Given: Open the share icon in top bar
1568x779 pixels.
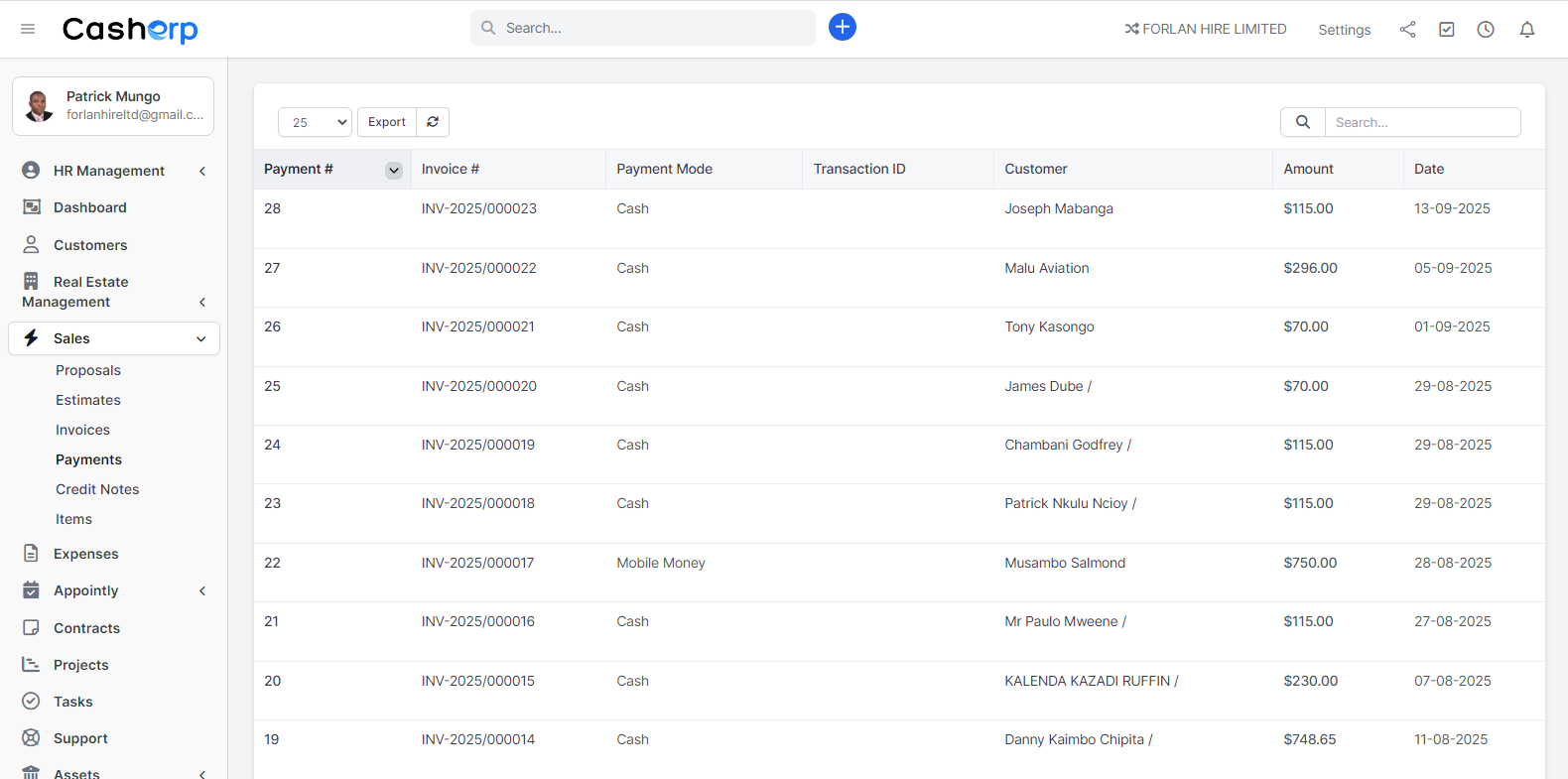Looking at the screenshot, I should click(x=1407, y=30).
